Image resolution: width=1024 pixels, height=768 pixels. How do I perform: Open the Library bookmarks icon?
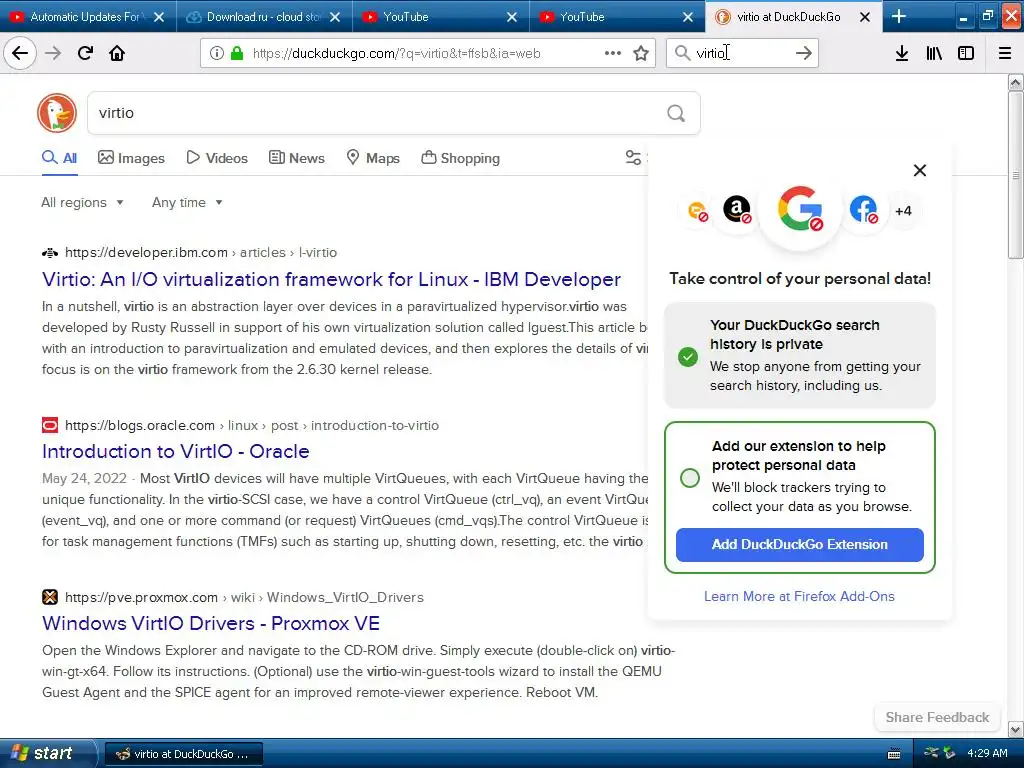pyautogui.click(x=934, y=53)
